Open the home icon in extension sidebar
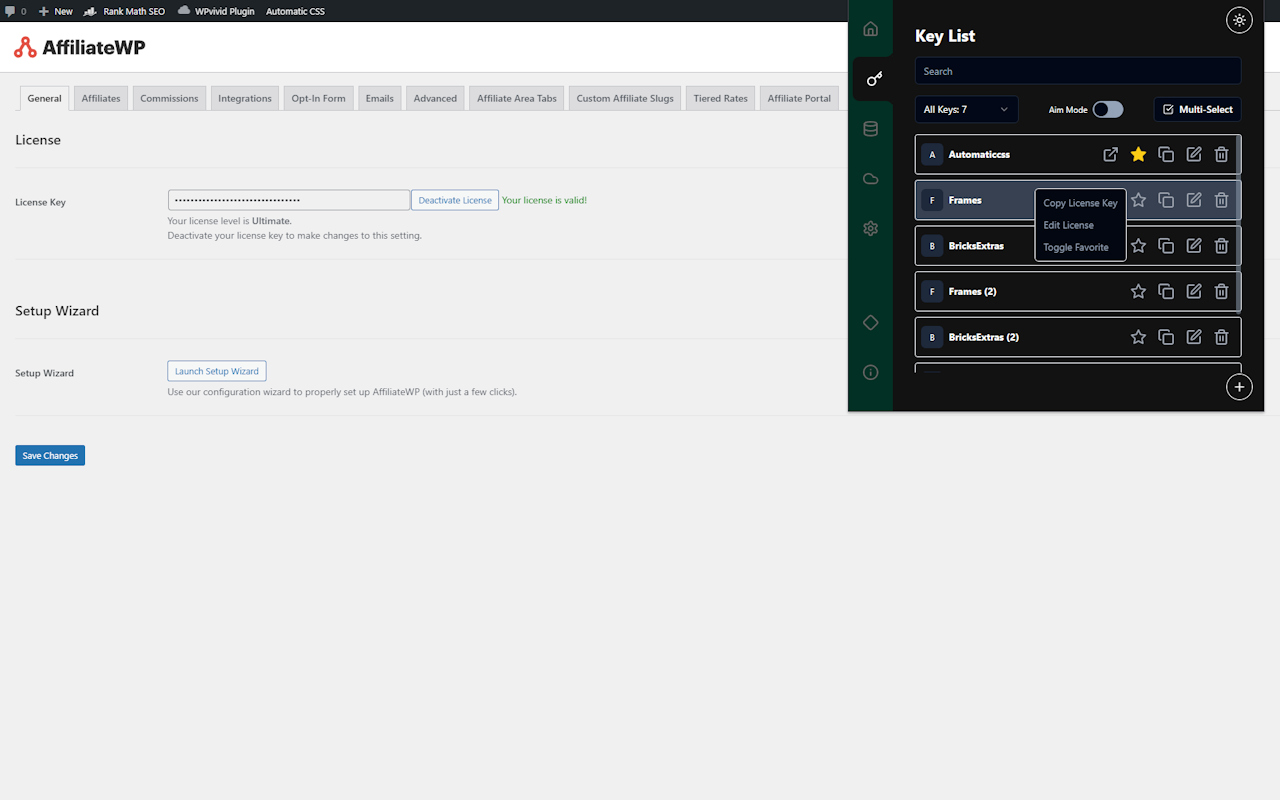The width and height of the screenshot is (1280, 800). pyautogui.click(x=870, y=29)
